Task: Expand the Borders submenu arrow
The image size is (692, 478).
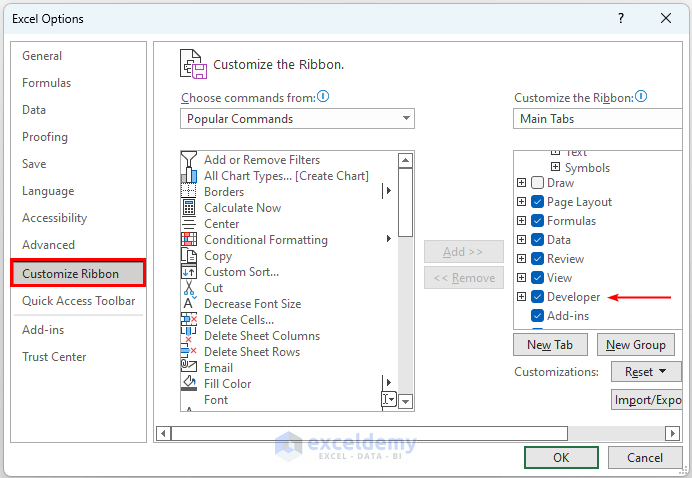Action: coord(388,191)
